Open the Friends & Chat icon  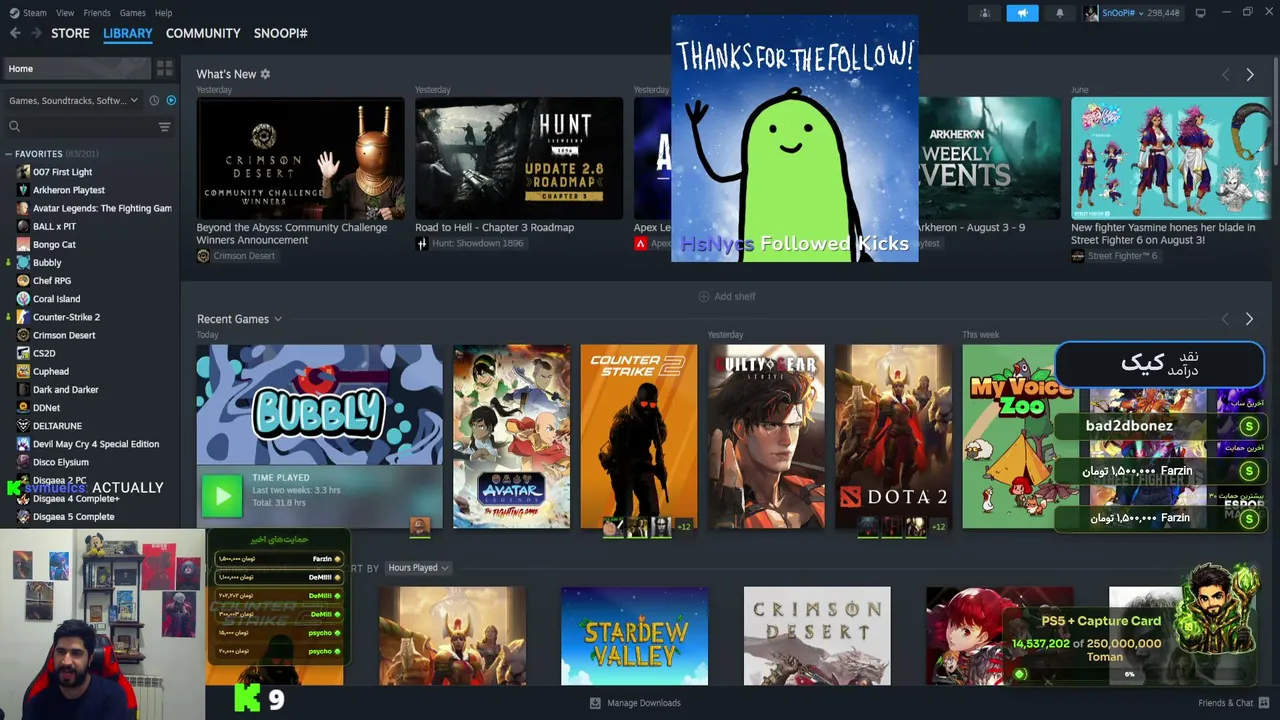1263,703
